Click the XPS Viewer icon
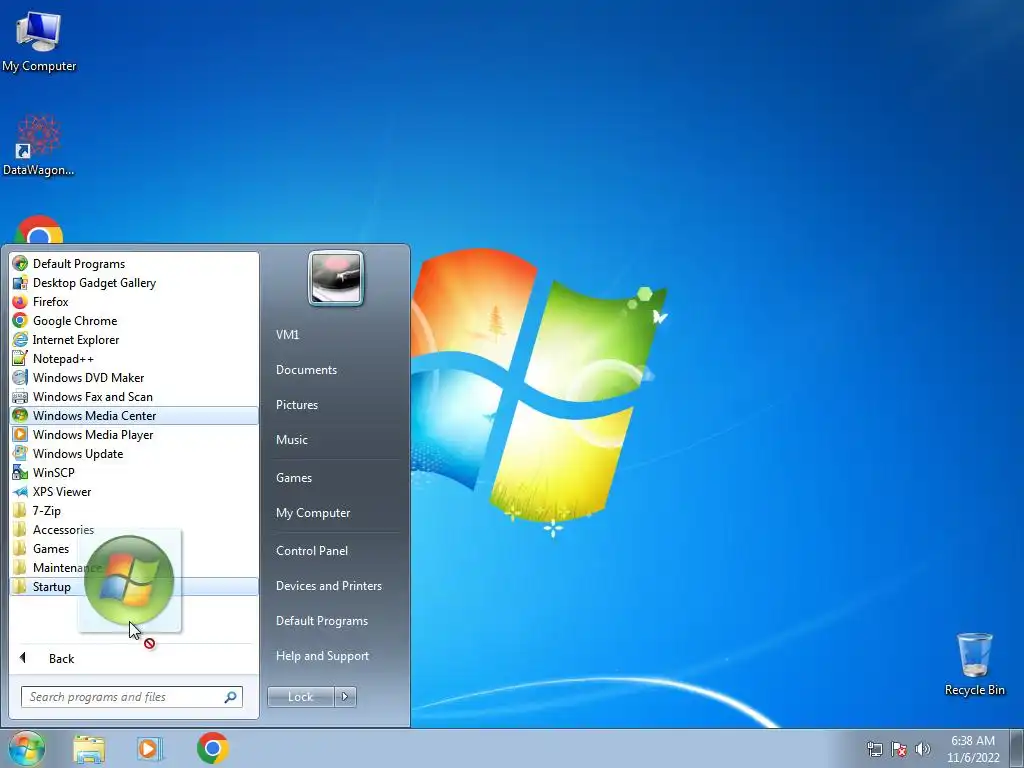 click(20, 492)
